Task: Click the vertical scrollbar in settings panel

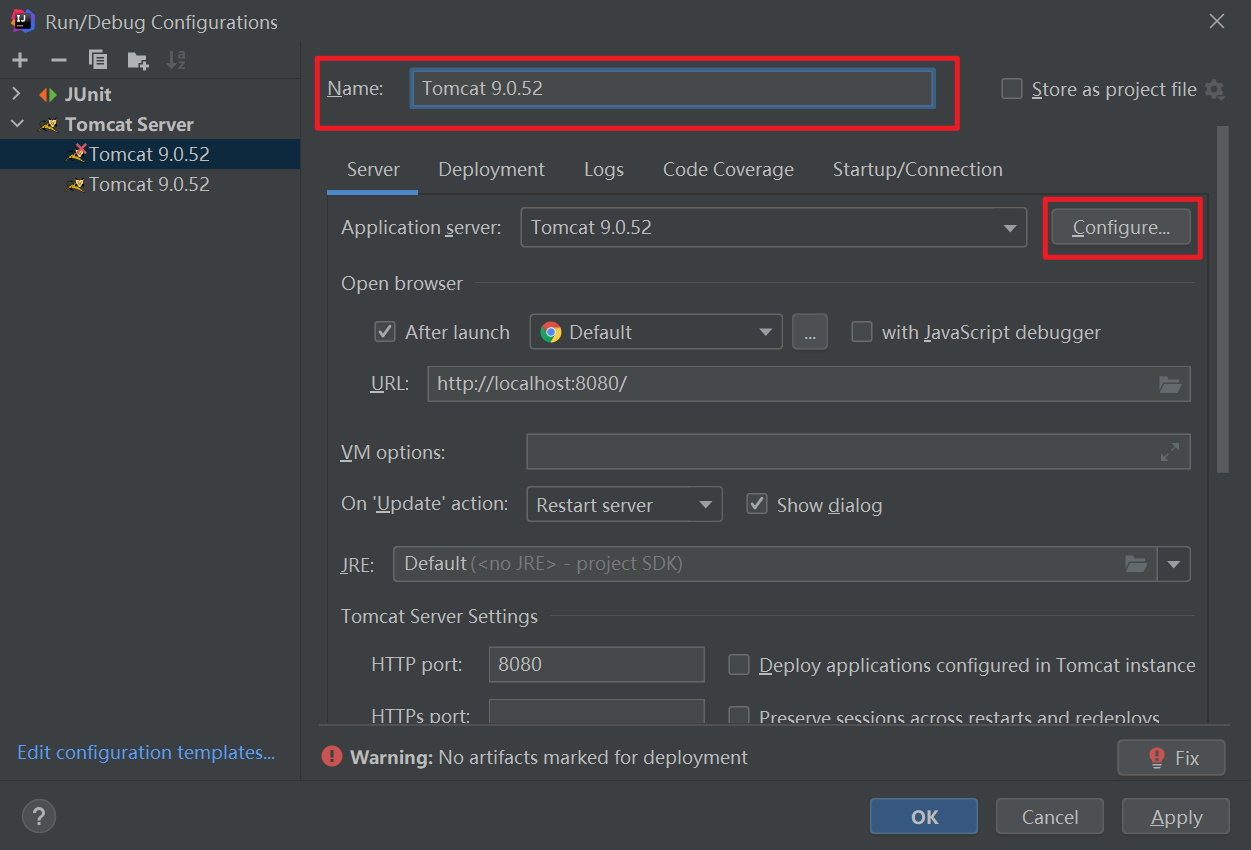Action: [x=1222, y=299]
